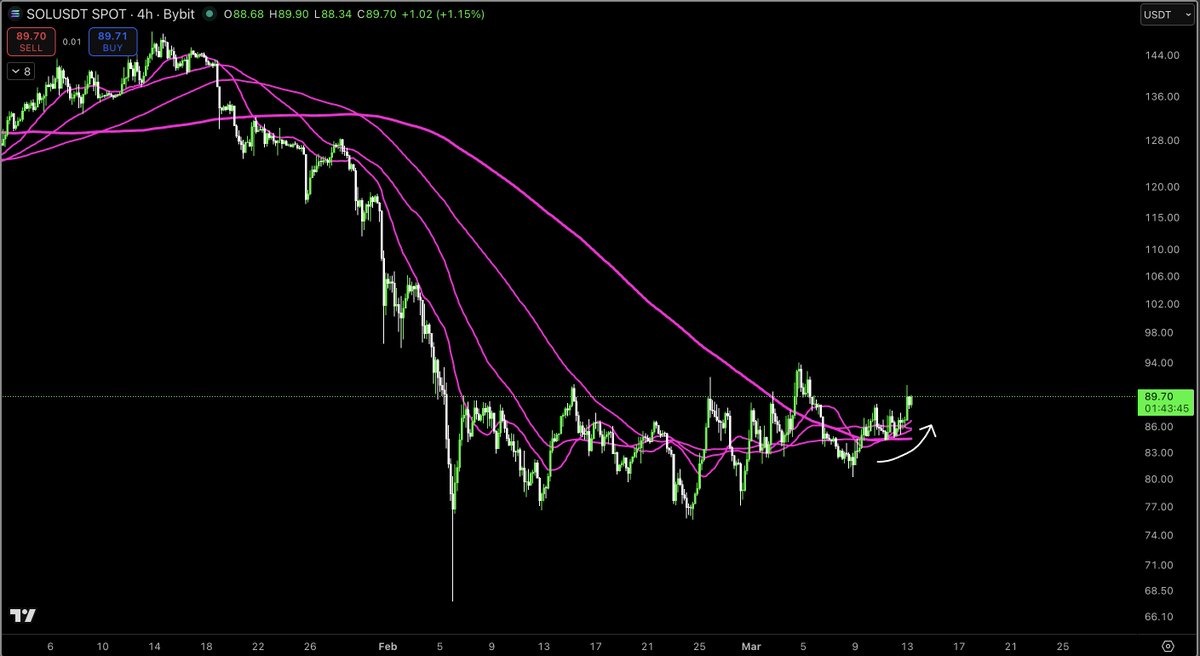Click the 120.00 price axis label
The width and height of the screenshot is (1200, 656).
pyautogui.click(x=1163, y=187)
